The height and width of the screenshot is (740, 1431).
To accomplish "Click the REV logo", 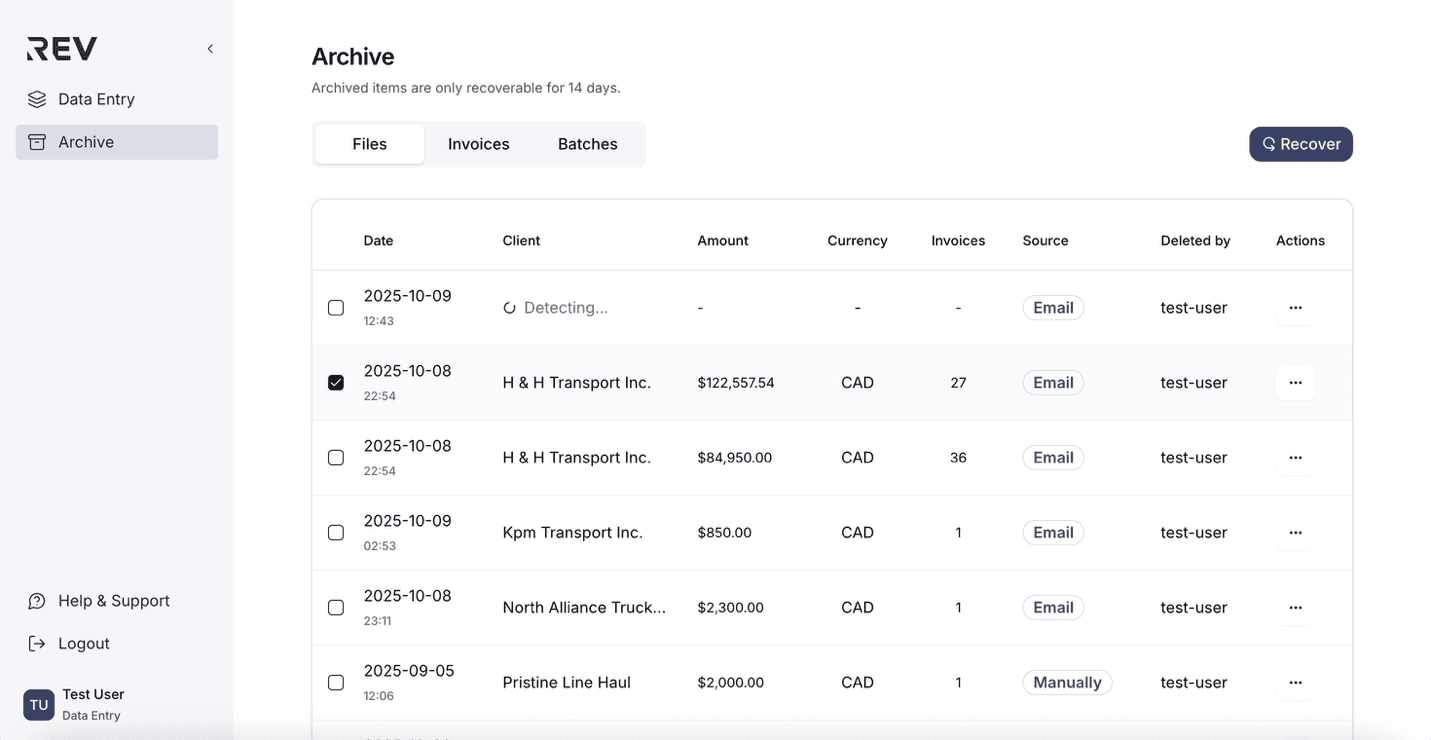I will pos(62,49).
